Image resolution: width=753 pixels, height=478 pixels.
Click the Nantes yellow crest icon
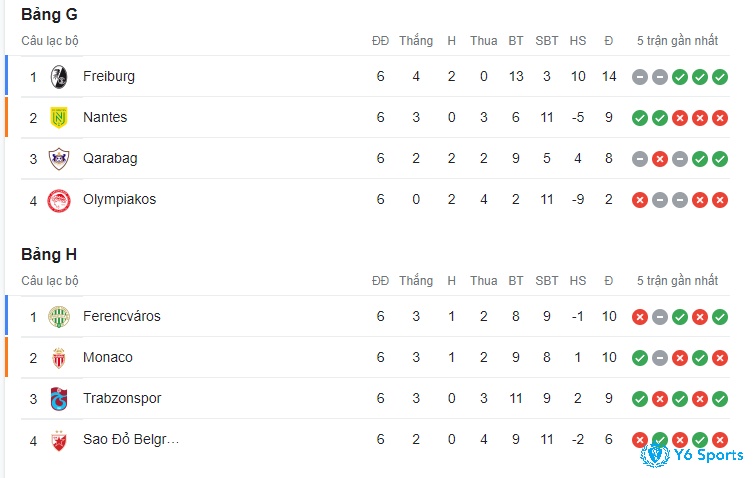59,118
